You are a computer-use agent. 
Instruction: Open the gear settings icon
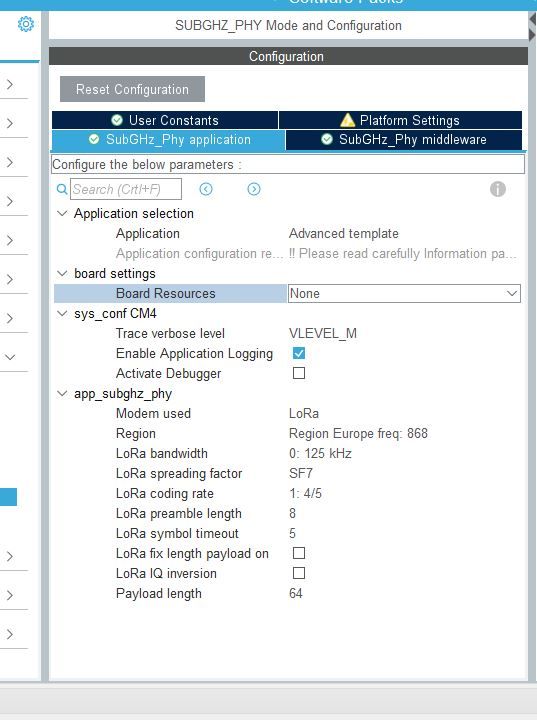click(26, 24)
